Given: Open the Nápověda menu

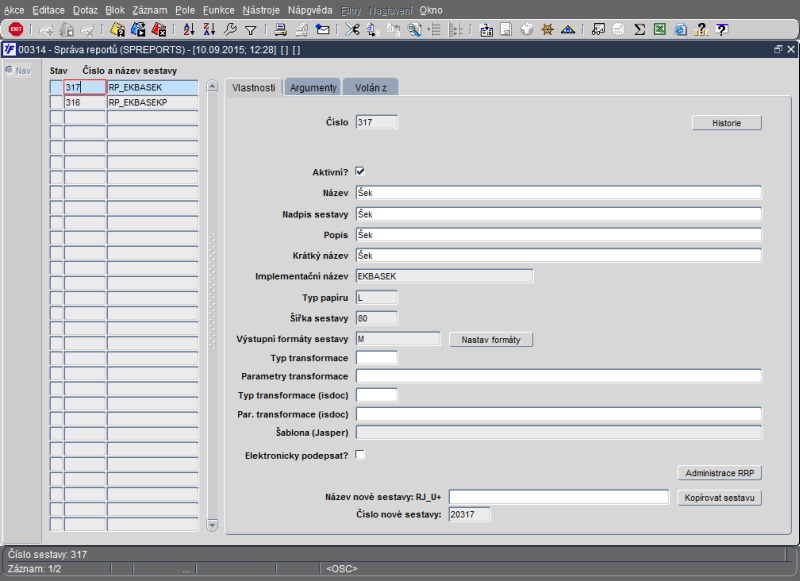Looking at the screenshot, I should pyautogui.click(x=310, y=10).
